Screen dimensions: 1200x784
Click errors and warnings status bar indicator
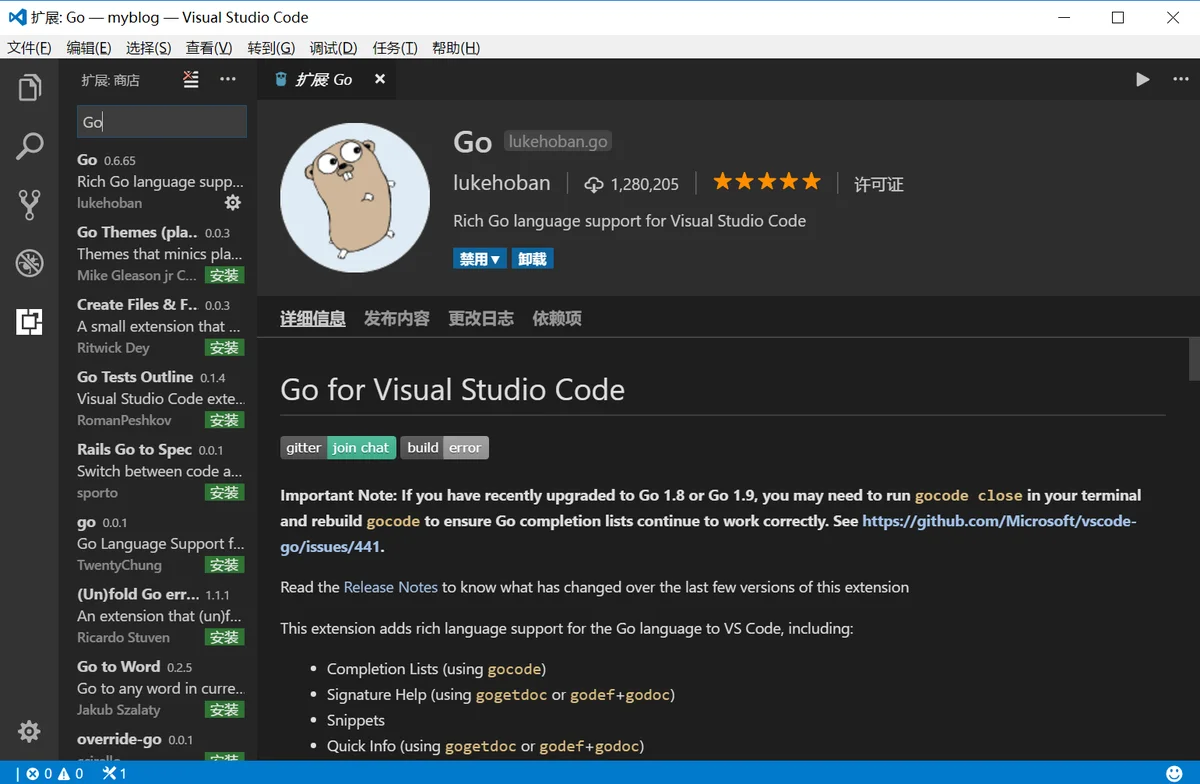click(55, 774)
